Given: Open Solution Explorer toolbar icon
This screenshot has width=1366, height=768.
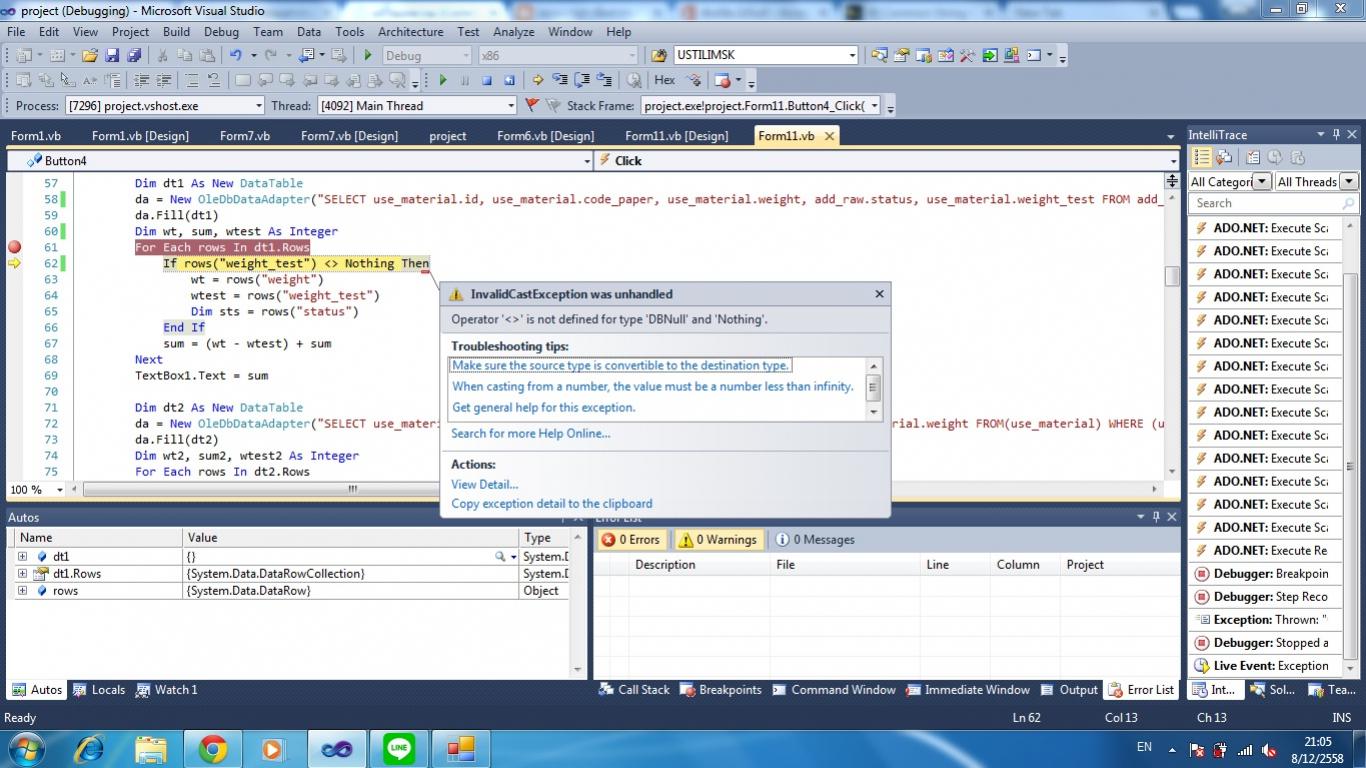Looking at the screenshot, I should 878,55.
